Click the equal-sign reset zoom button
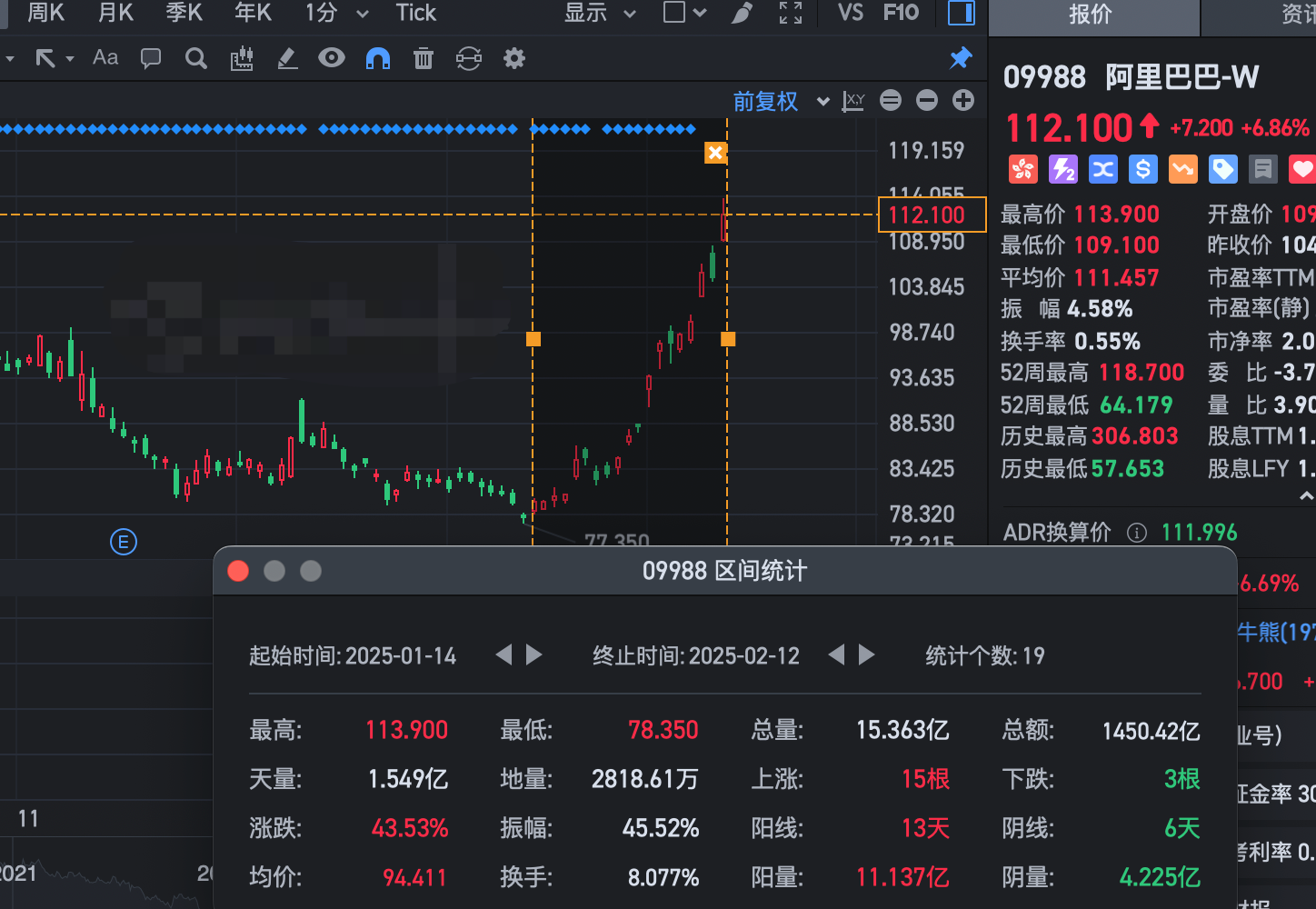Screen dimensions: 1316x909 point(891,101)
